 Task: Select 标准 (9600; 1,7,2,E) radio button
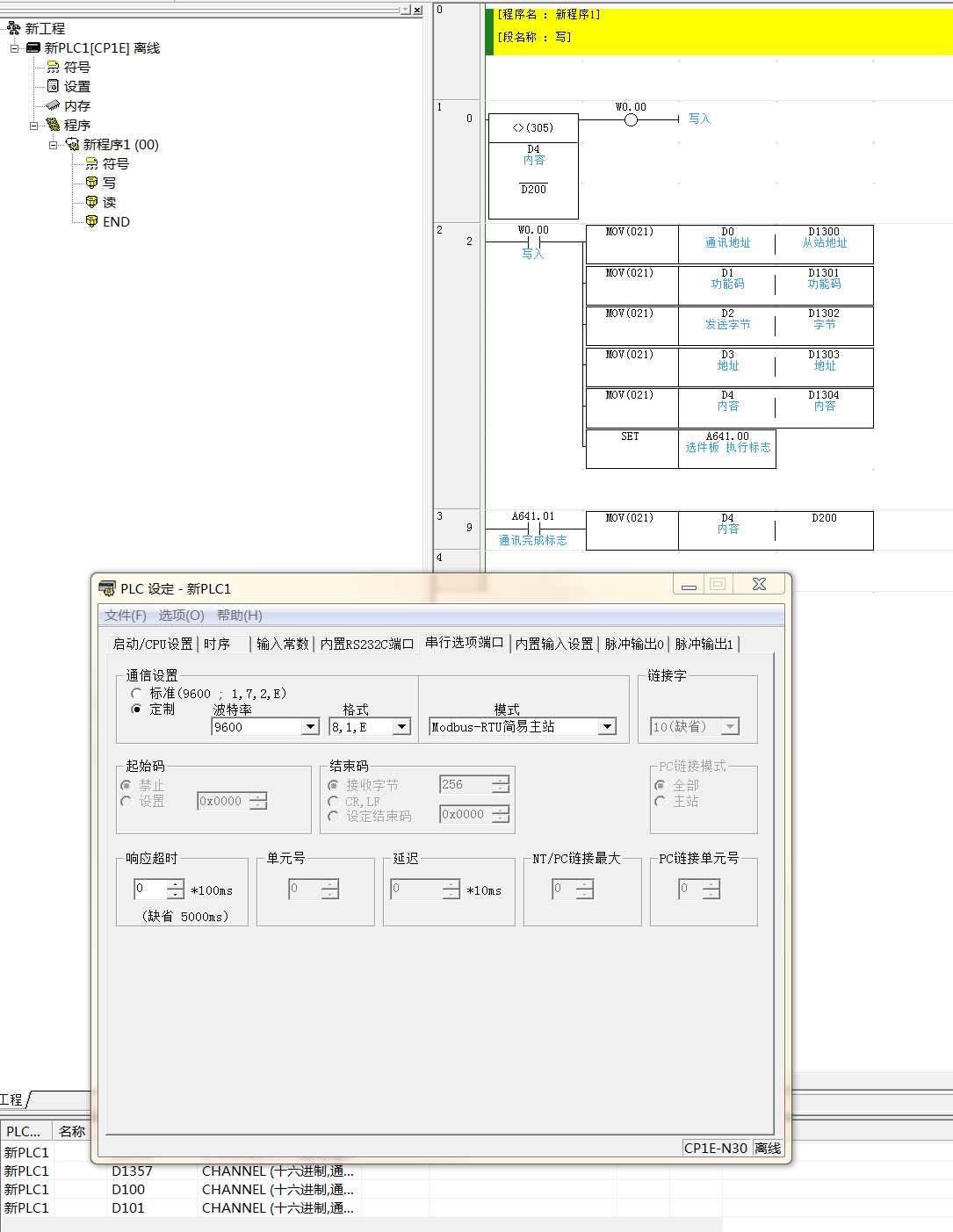136,694
